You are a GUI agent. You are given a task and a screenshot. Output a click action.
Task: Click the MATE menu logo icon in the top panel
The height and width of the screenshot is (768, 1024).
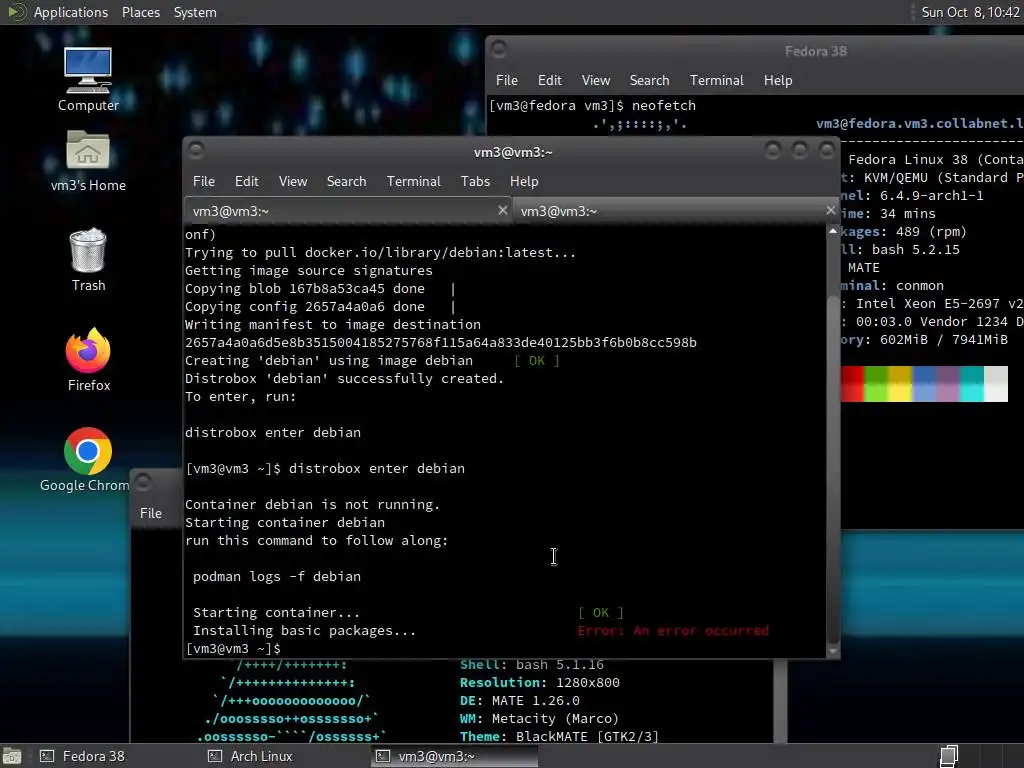tap(16, 12)
